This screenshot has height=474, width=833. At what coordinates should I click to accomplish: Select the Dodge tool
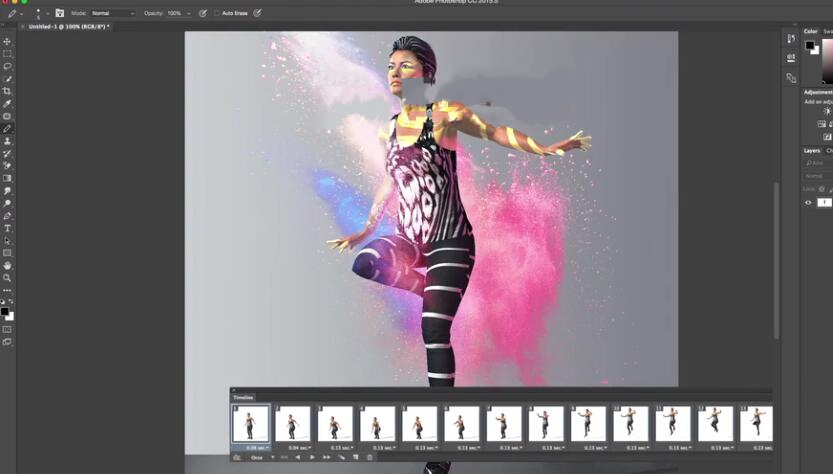pos(7,204)
